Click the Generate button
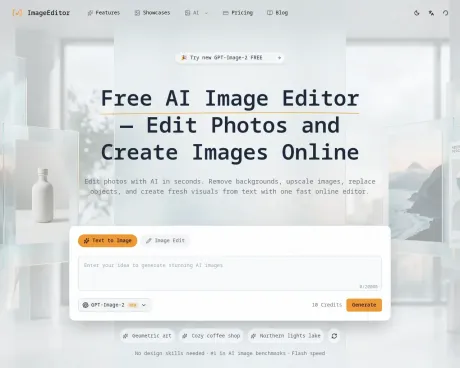The height and width of the screenshot is (368, 460). 364,305
